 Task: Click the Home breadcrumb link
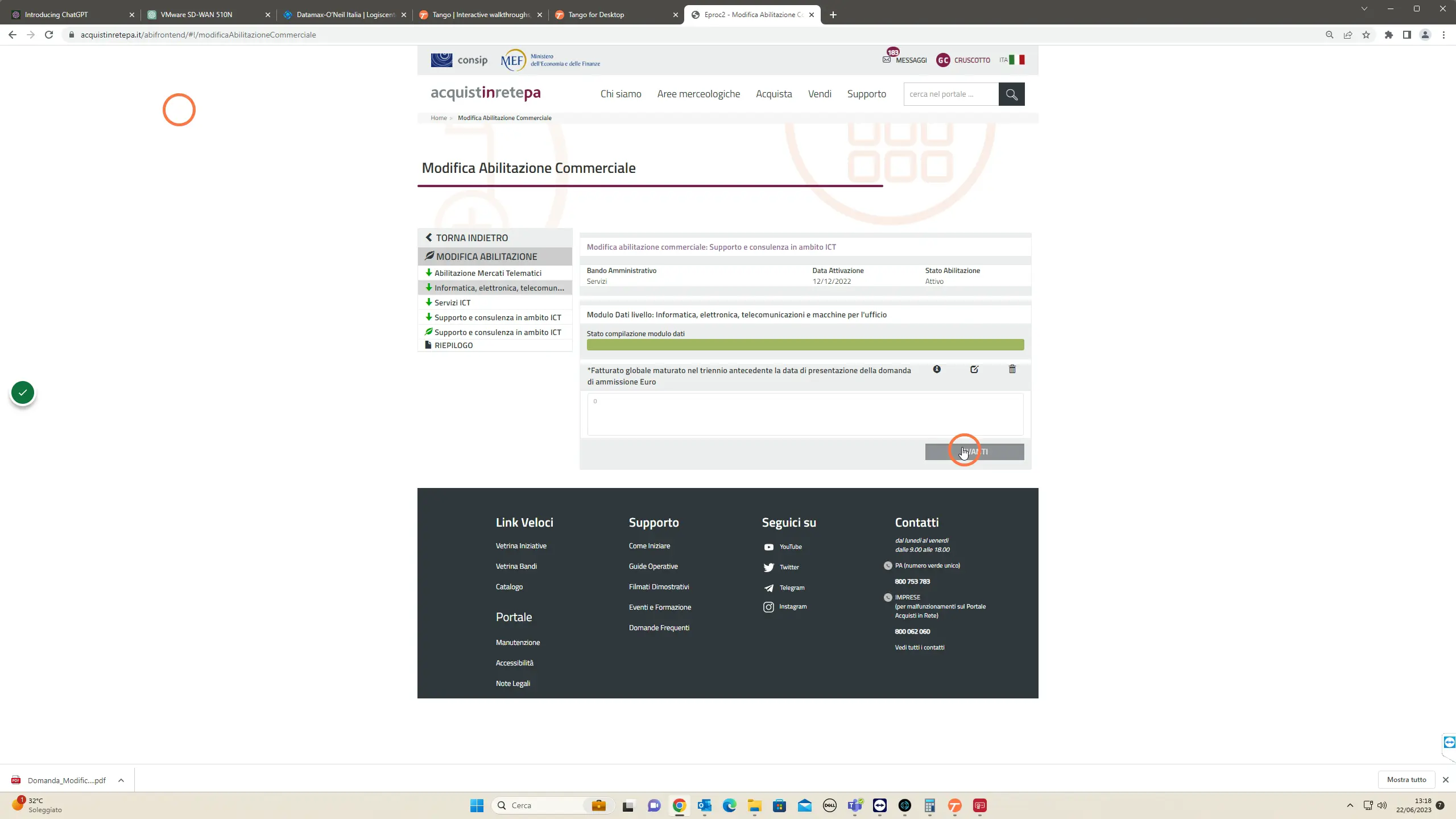pyautogui.click(x=439, y=118)
